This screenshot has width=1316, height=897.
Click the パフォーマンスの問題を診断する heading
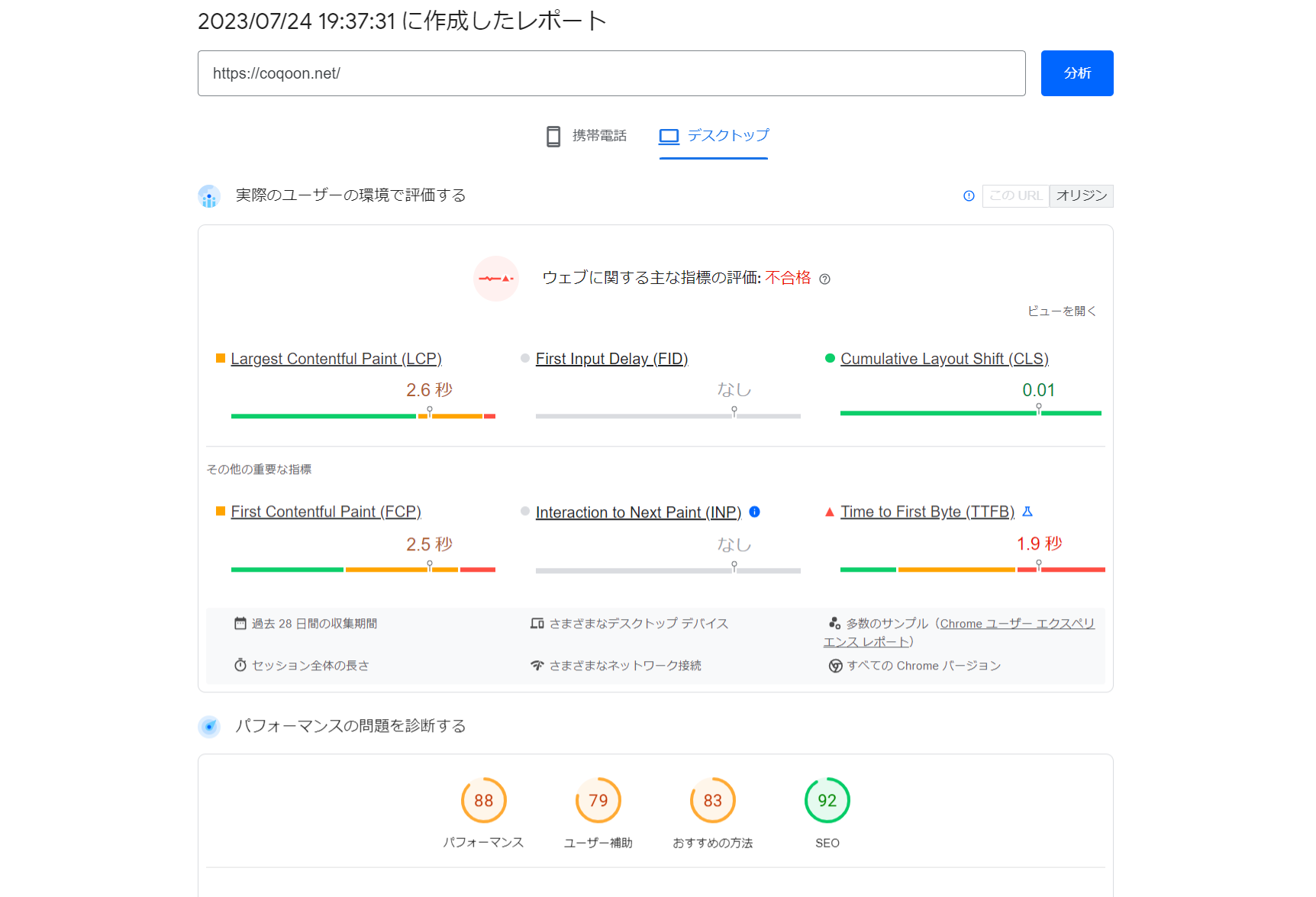pyautogui.click(x=350, y=726)
